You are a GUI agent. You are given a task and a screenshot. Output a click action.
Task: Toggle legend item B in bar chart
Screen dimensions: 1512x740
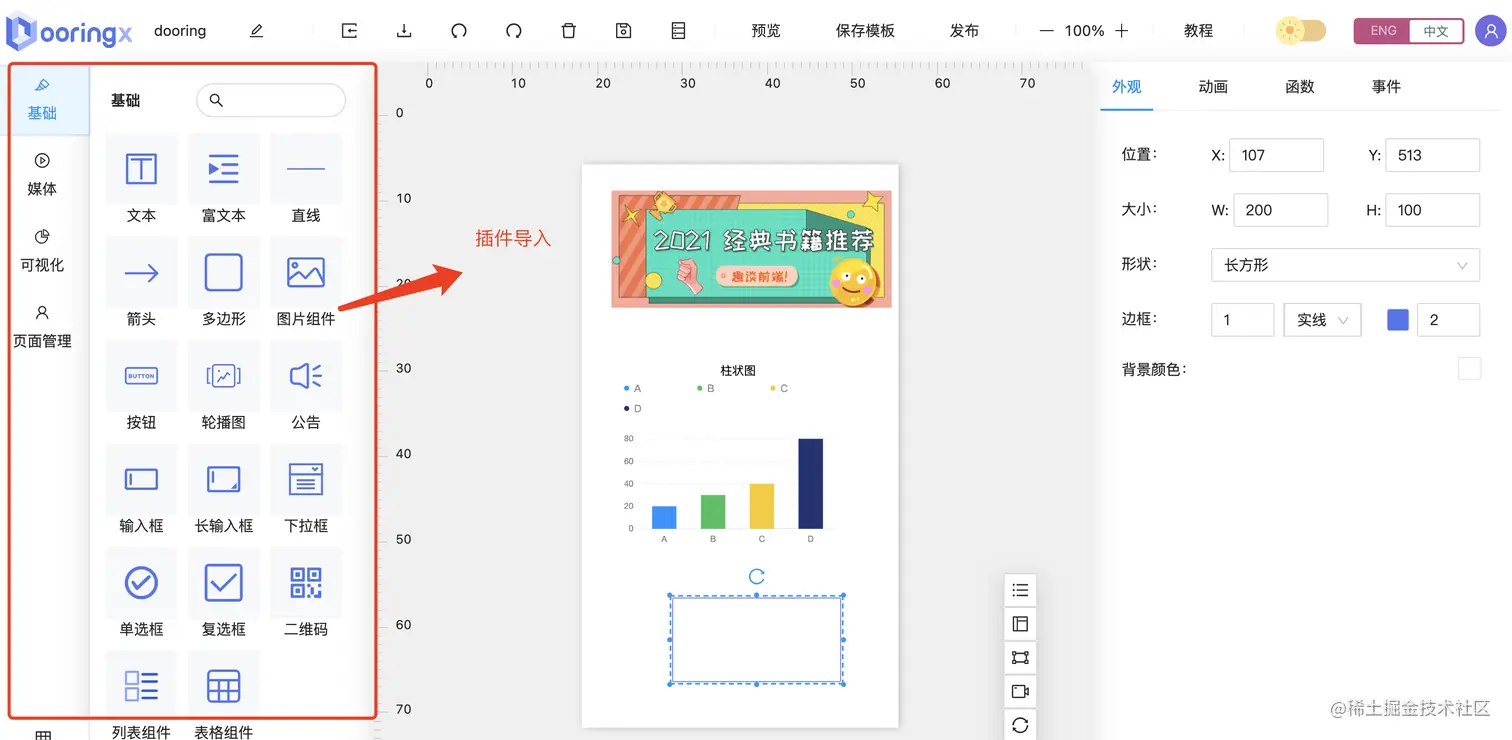click(x=706, y=388)
